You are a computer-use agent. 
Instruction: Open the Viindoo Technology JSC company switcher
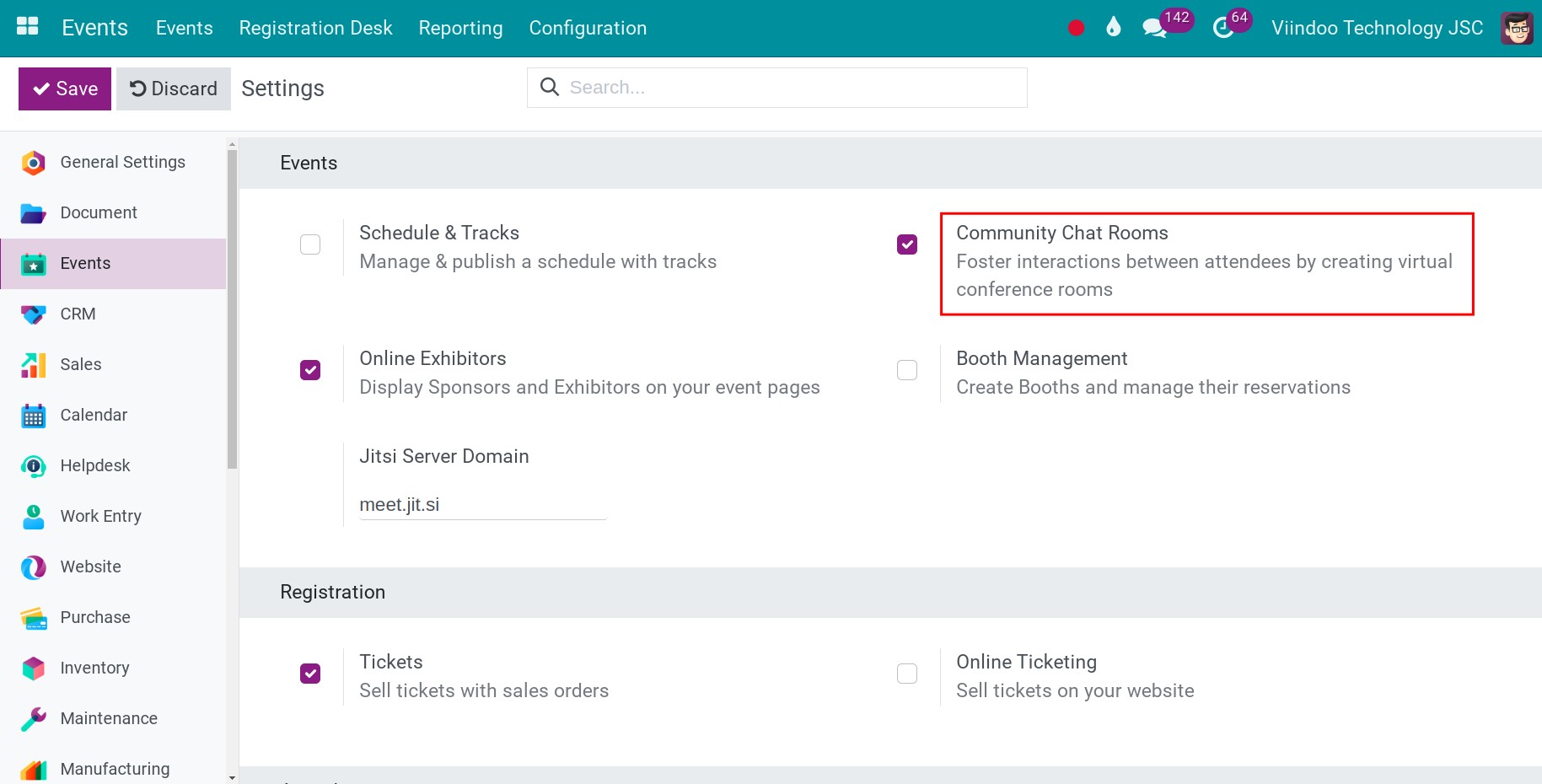[x=1377, y=28]
